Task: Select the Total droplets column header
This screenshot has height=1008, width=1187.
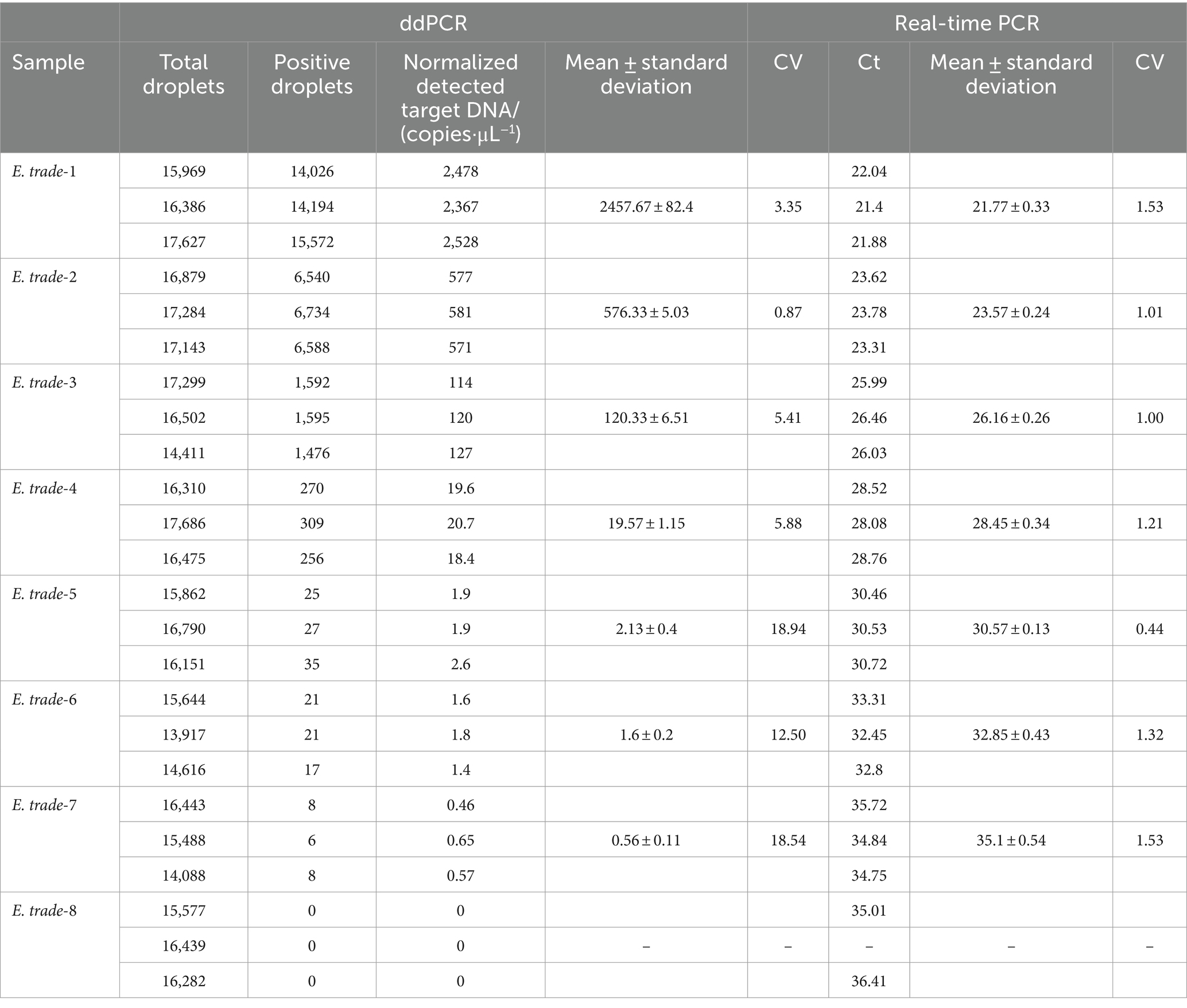Action: pos(184,74)
